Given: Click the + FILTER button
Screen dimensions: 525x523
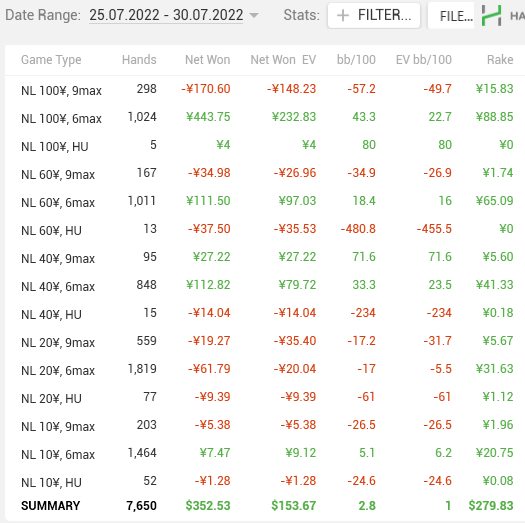Looking at the screenshot, I should click(x=374, y=15).
